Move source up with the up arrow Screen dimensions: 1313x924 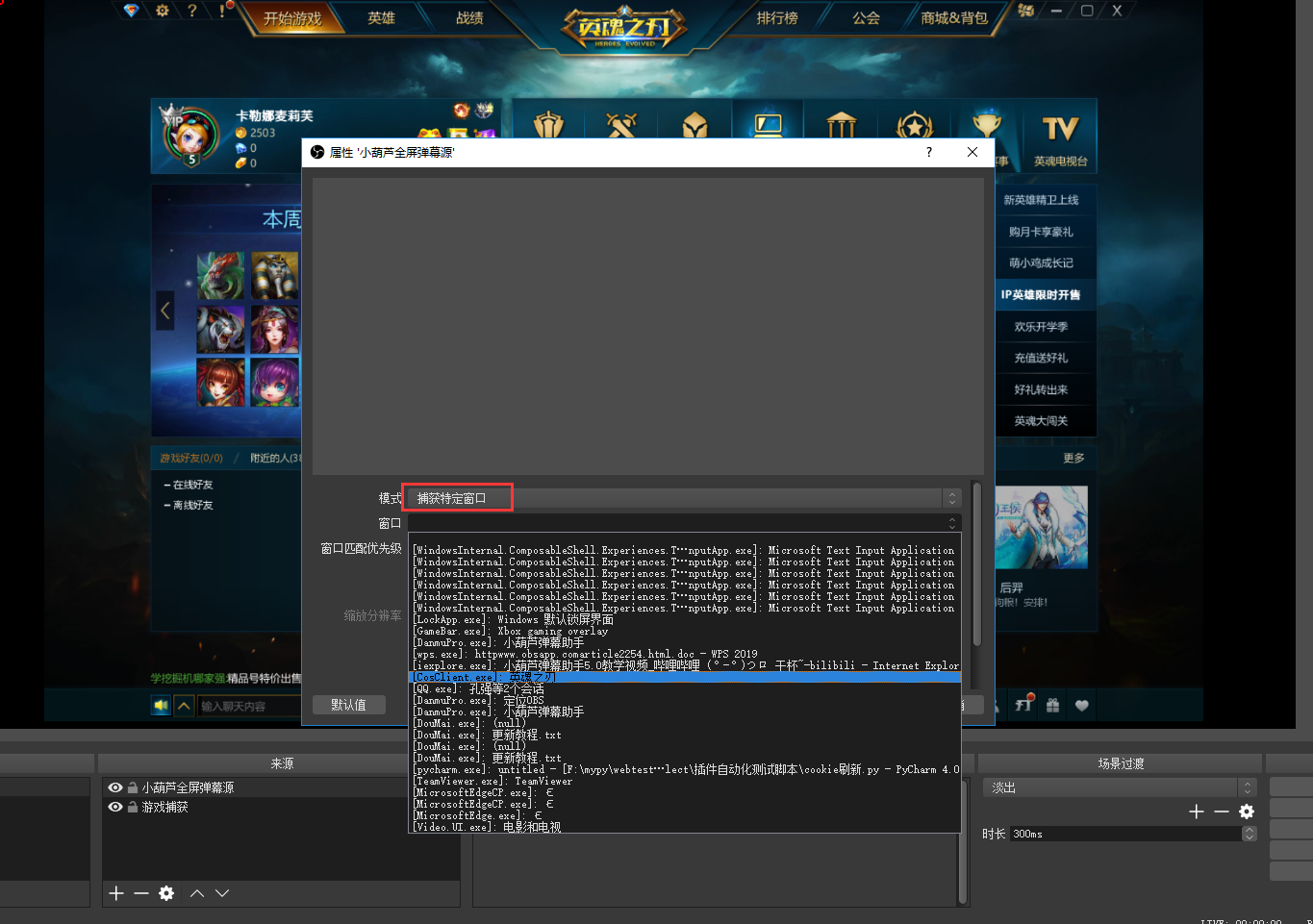coord(197,893)
